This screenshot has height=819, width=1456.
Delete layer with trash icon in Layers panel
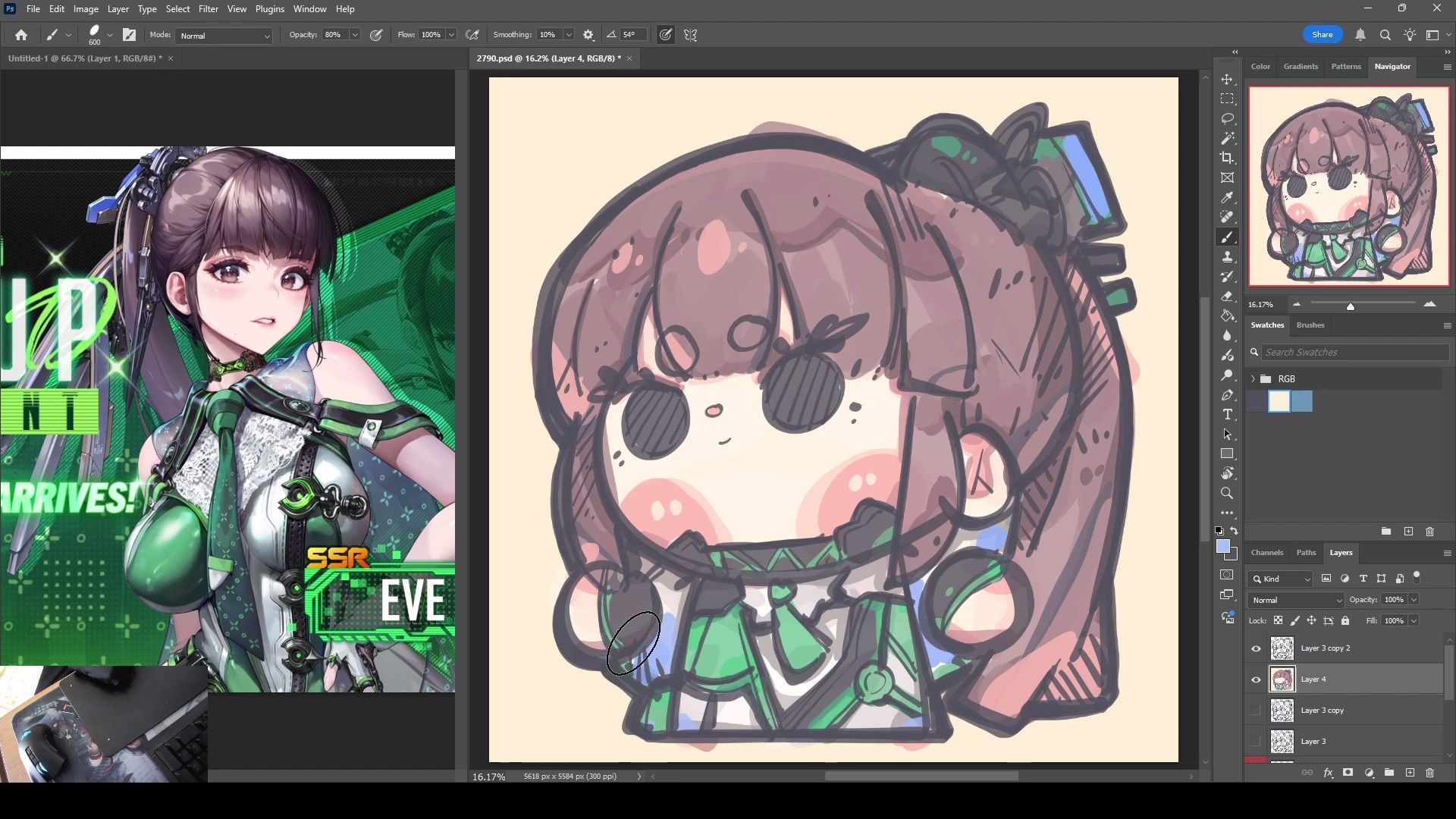coord(1429,773)
